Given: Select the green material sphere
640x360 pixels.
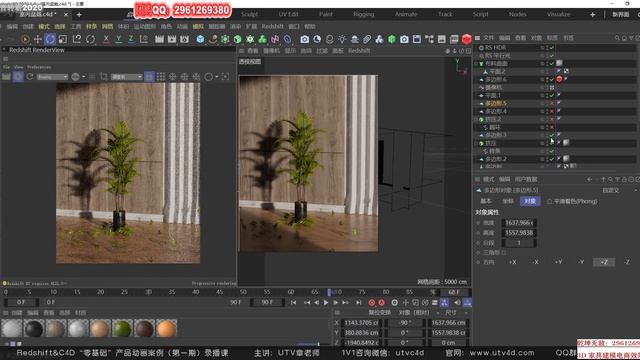Looking at the screenshot, I should 122,329.
